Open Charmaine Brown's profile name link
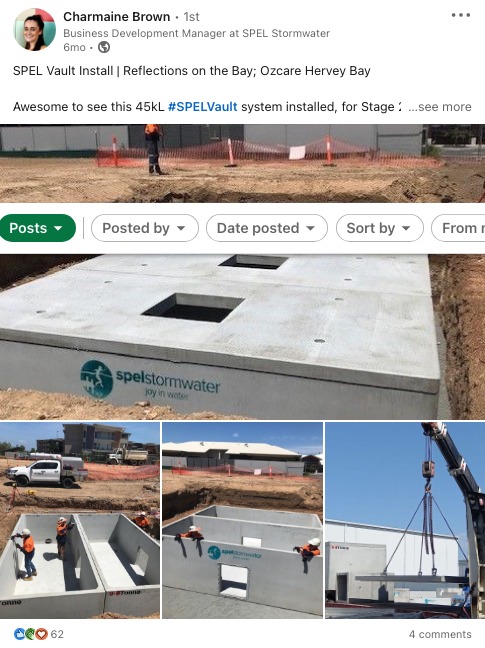This screenshot has width=485, height=648. click(116, 17)
